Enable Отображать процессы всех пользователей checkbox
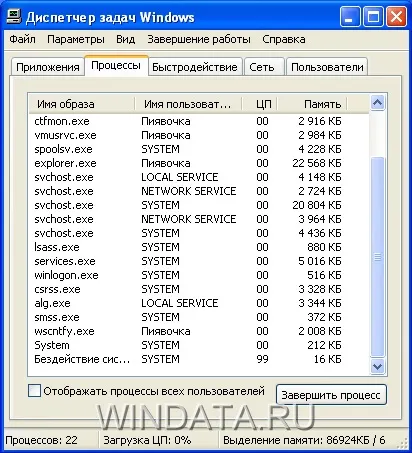Image resolution: width=412 pixels, height=453 pixels. [35, 391]
